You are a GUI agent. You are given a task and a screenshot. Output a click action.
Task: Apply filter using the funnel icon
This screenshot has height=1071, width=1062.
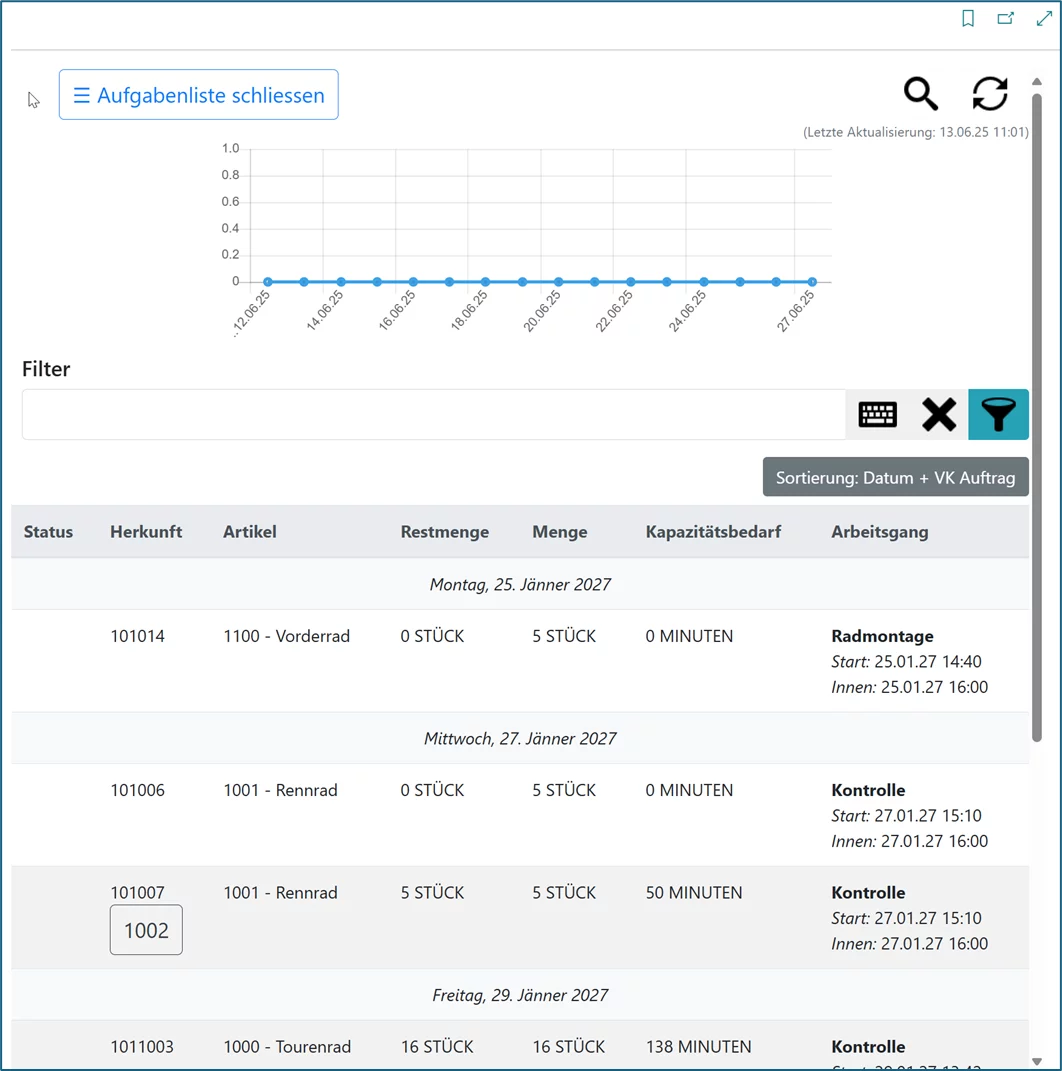[998, 414]
